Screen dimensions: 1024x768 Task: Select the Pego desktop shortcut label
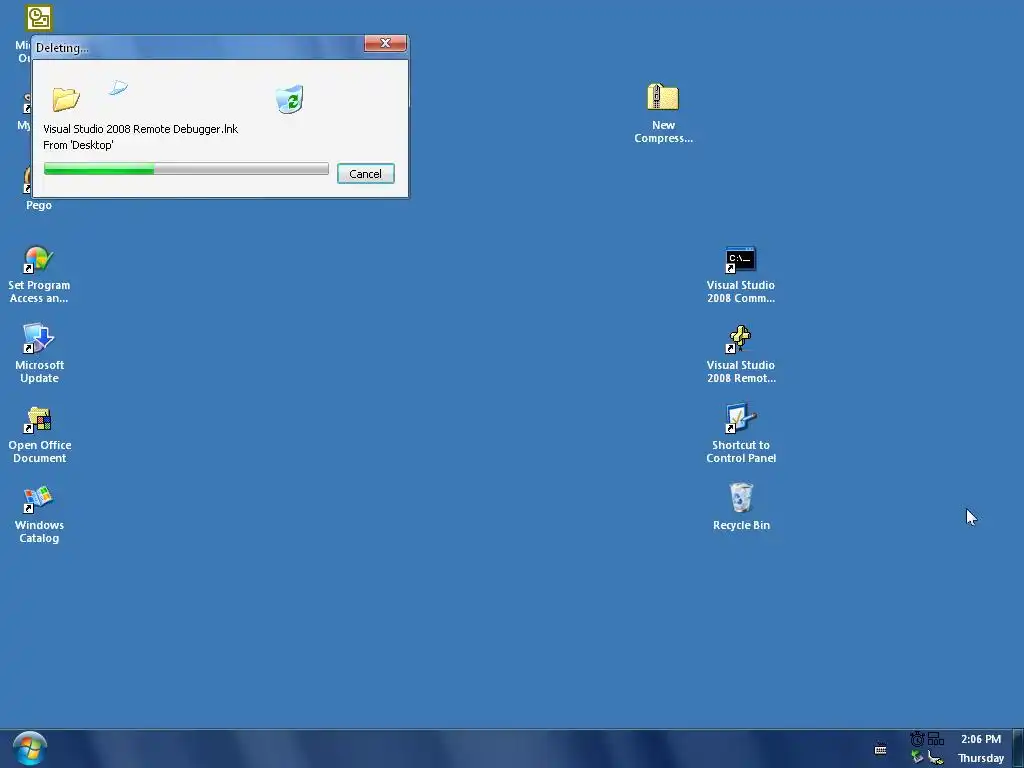[x=39, y=205]
